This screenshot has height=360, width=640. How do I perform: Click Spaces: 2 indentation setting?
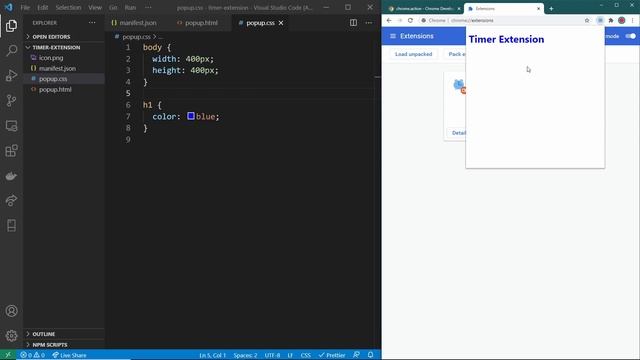[245, 355]
